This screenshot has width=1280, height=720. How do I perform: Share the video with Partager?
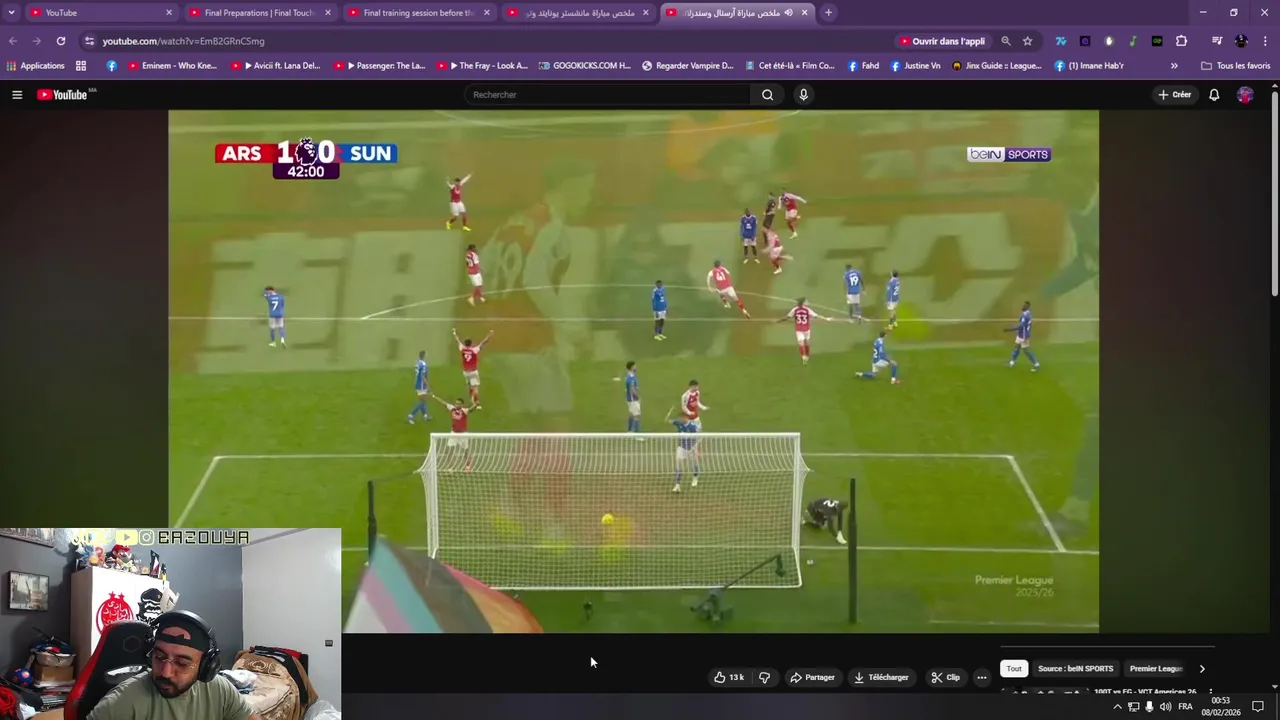pos(812,677)
